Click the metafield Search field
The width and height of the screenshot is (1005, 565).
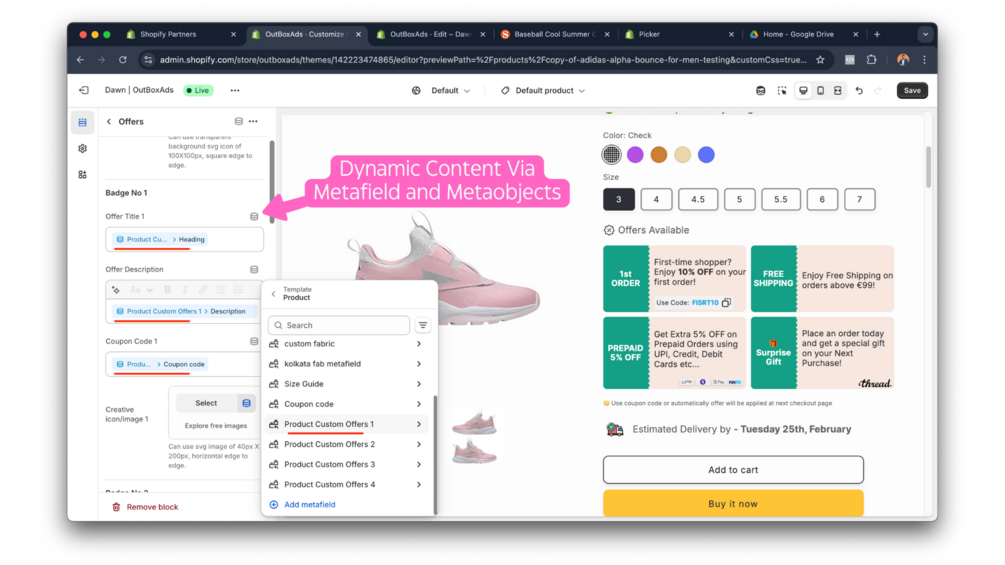339,325
